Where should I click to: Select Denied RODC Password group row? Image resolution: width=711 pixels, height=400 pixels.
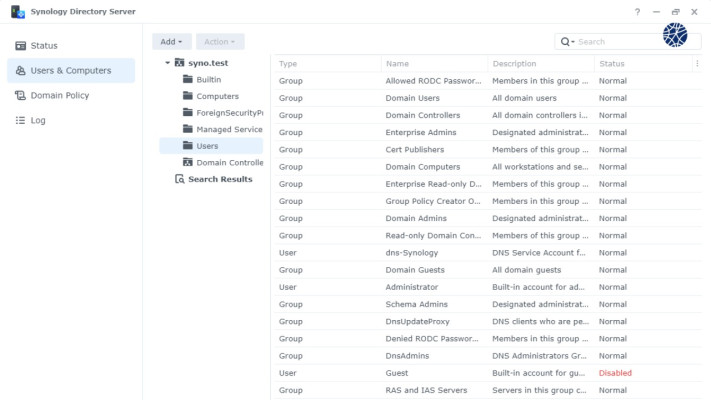click(488, 340)
